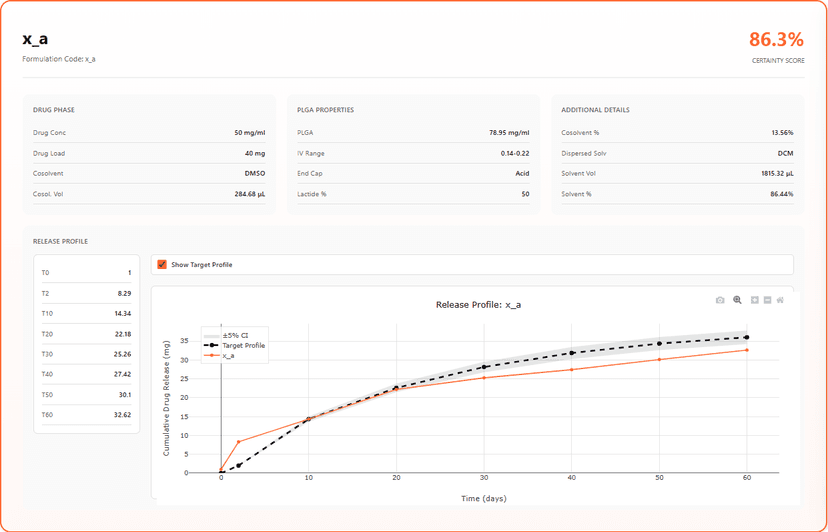Select the Drug Conc value 50 mg/ml
The image size is (828, 532).
pyautogui.click(x=250, y=133)
